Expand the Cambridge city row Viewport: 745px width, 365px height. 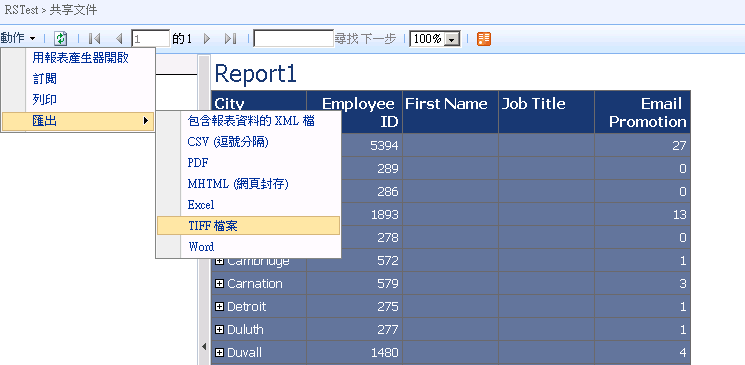219,261
